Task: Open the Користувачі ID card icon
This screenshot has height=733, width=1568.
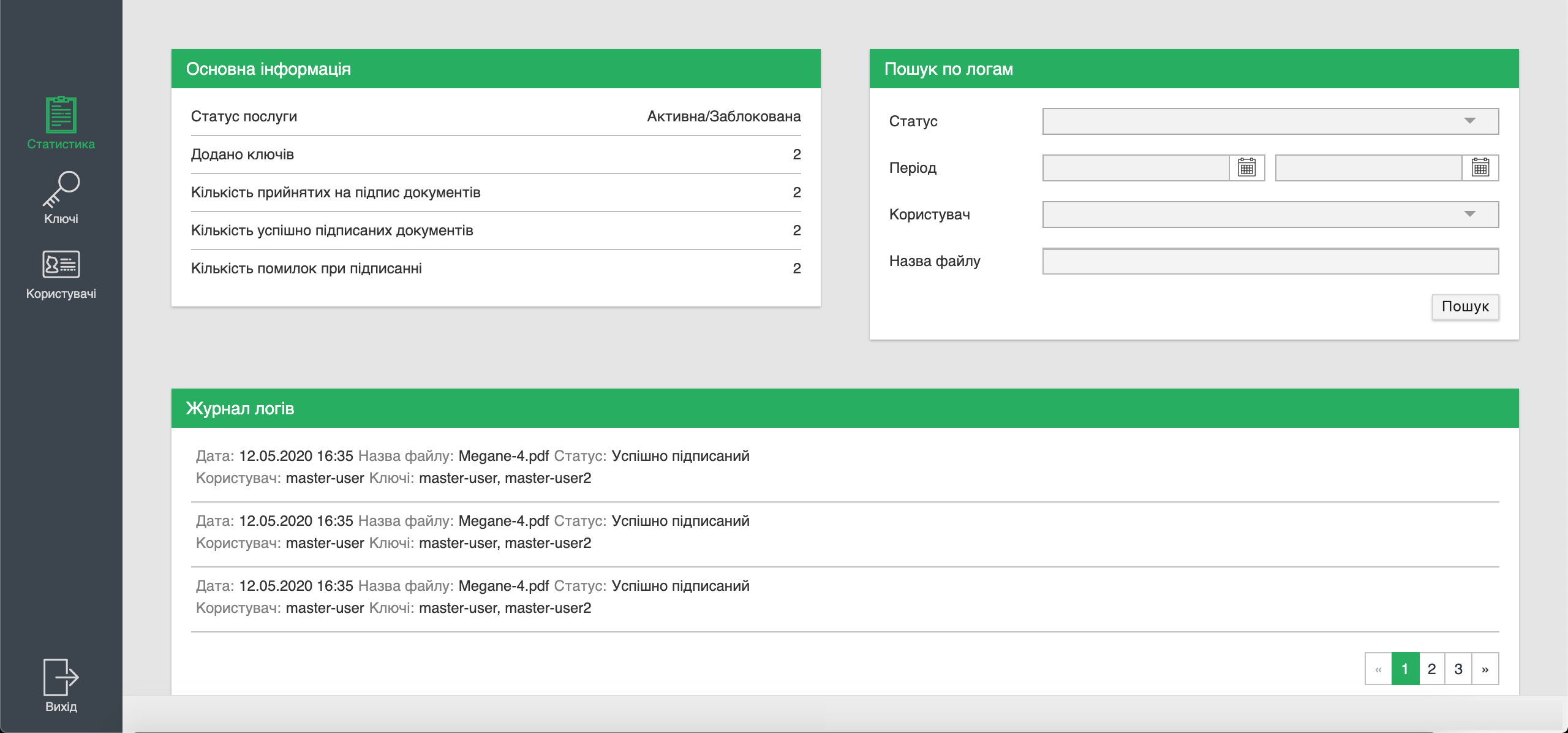Action: click(x=61, y=264)
